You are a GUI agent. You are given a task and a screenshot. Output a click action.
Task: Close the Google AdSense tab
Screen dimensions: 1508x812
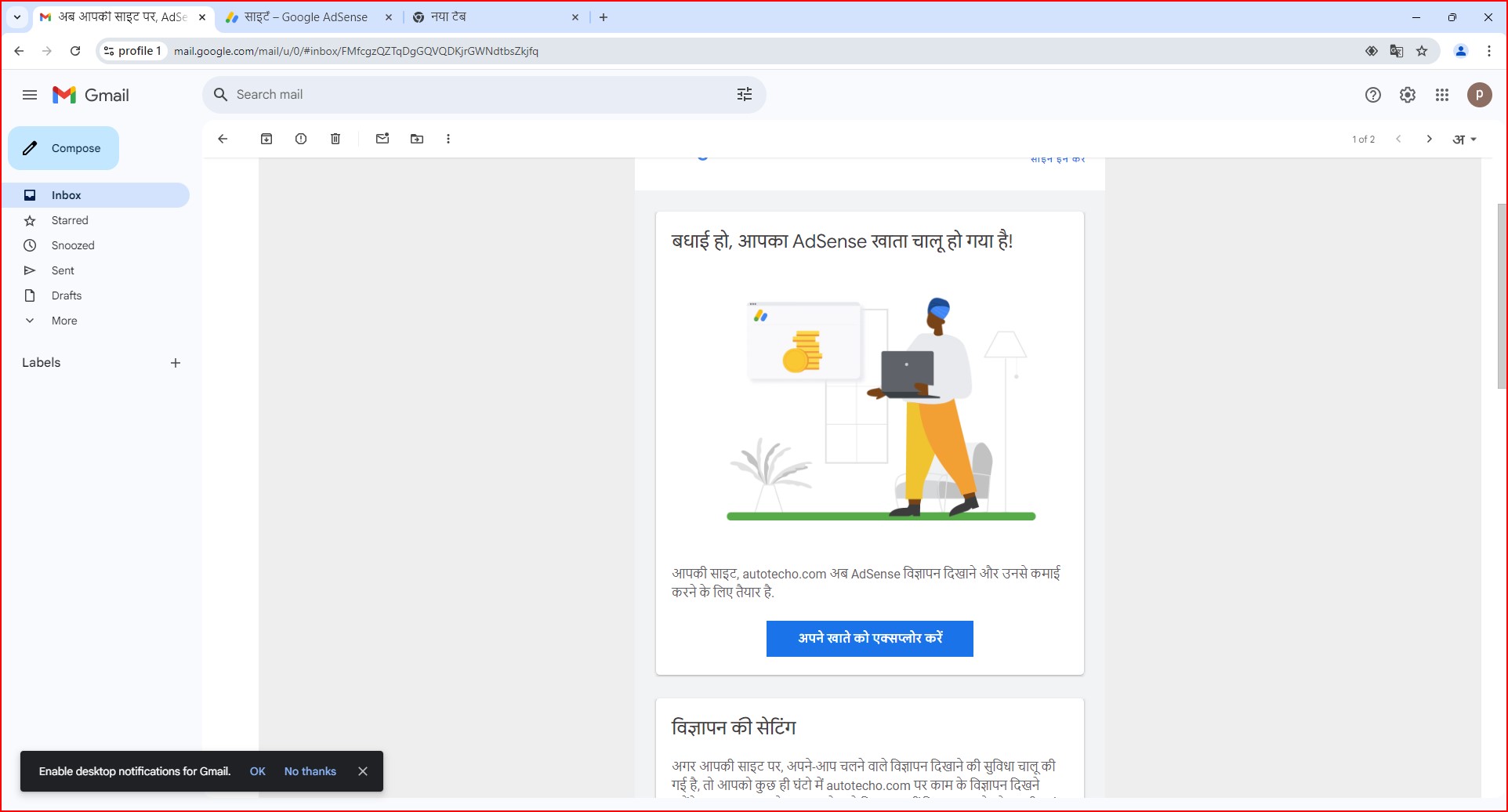click(x=389, y=17)
